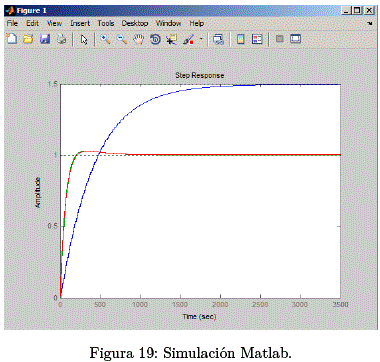Insert a legend using the toolbar icon
This screenshot has height=362, width=380.
pyautogui.click(x=257, y=39)
